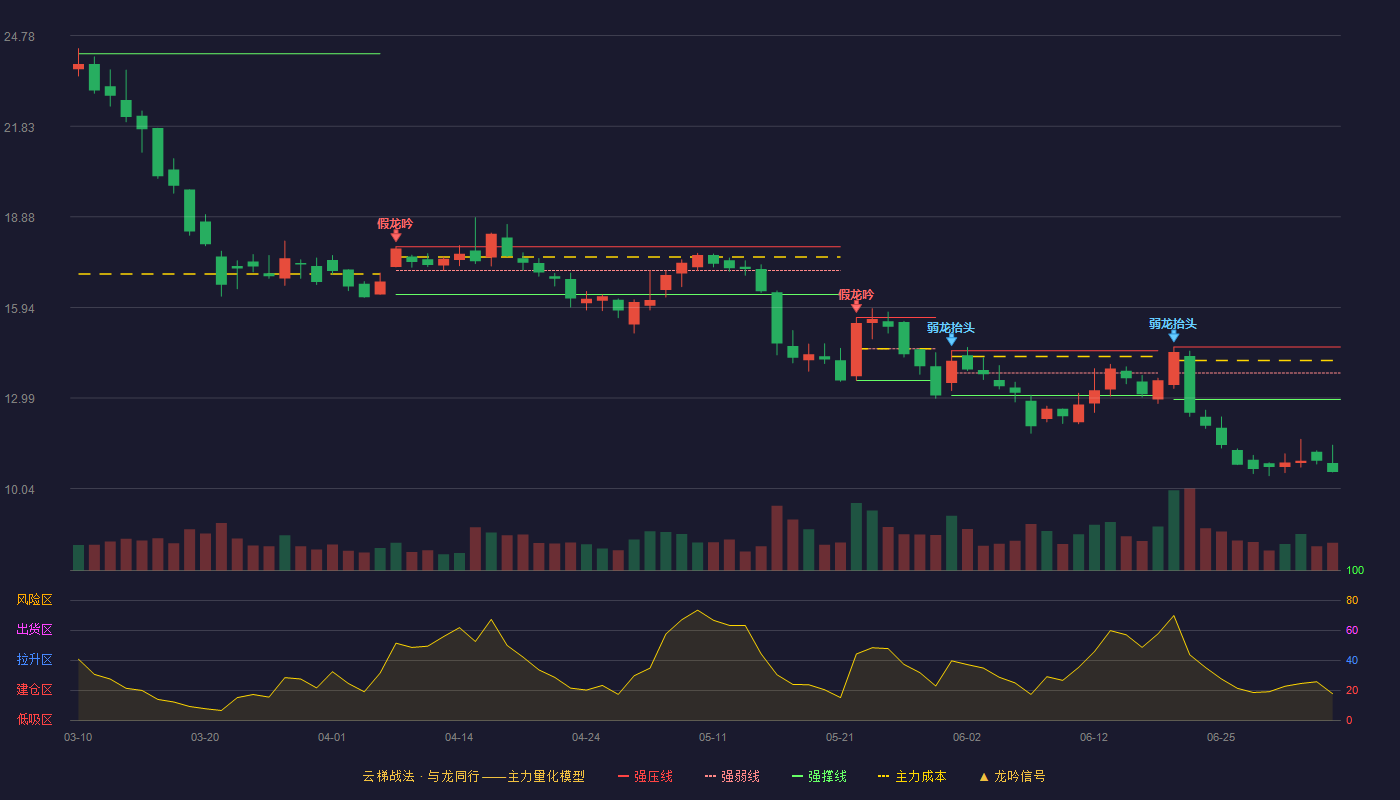The width and height of the screenshot is (1400, 800).
Task: Click the 04-24 date axis label
Action: (x=586, y=737)
